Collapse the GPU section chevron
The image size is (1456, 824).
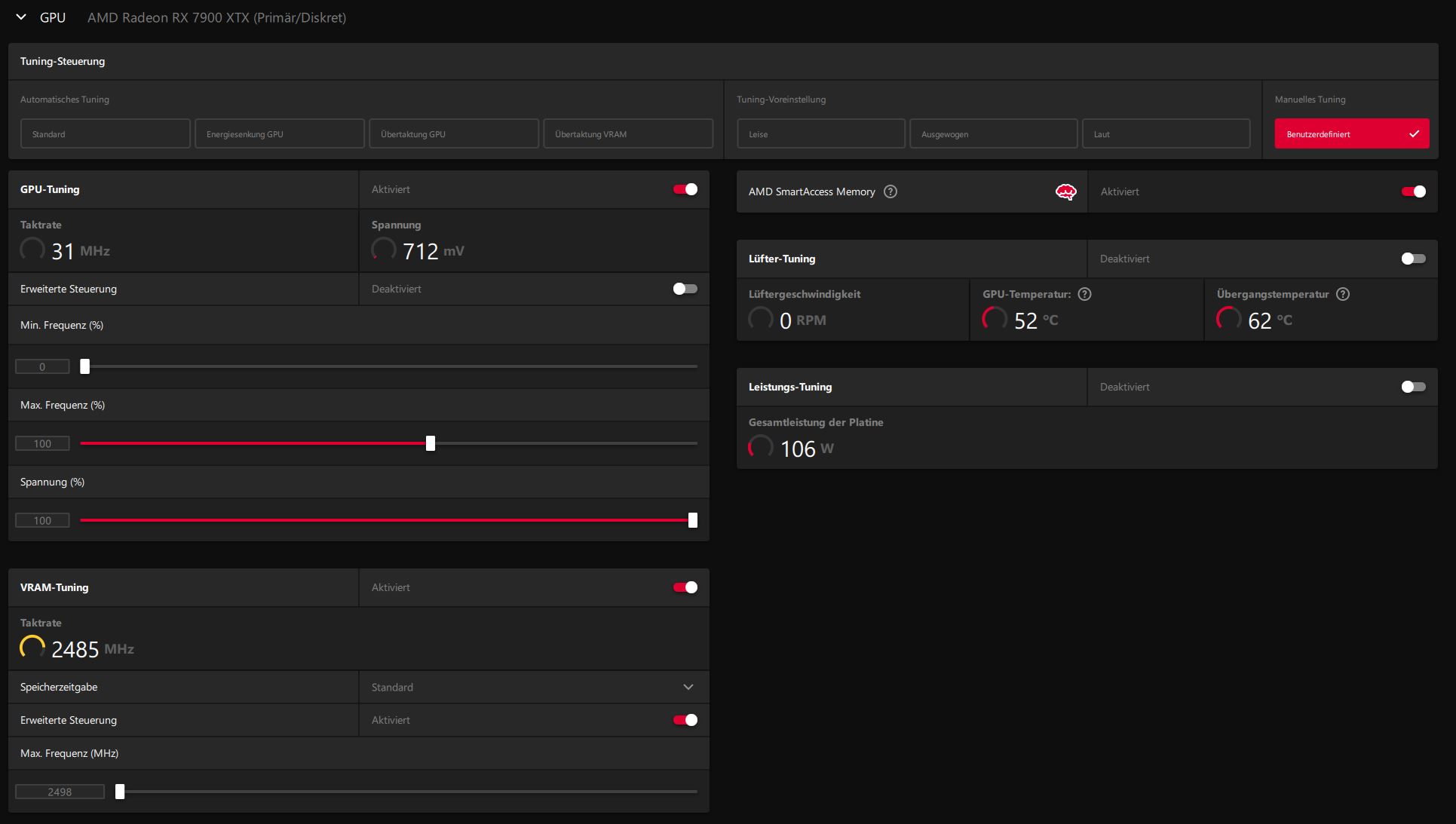click(21, 17)
